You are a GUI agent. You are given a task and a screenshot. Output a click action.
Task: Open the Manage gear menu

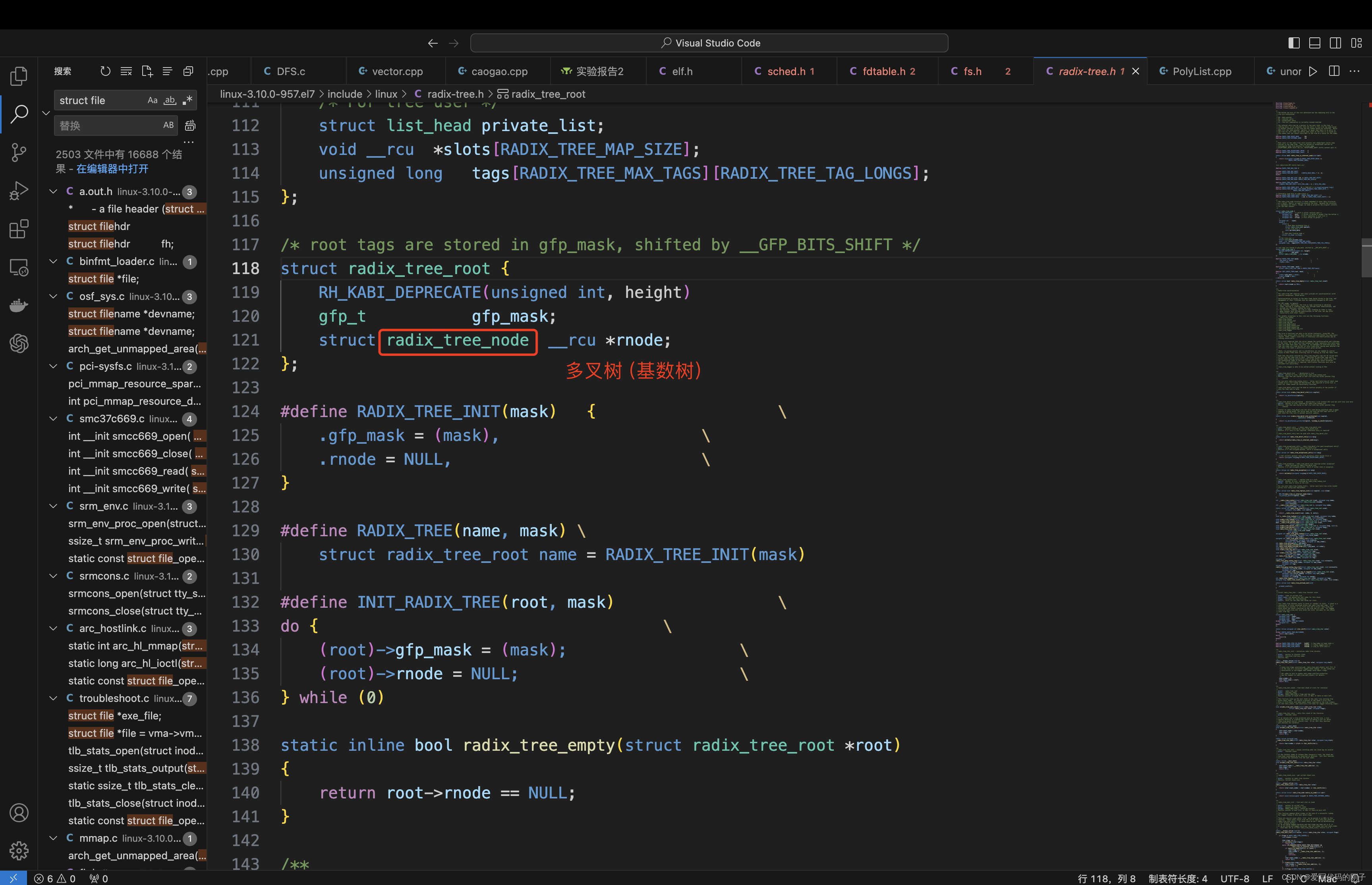coord(19,850)
